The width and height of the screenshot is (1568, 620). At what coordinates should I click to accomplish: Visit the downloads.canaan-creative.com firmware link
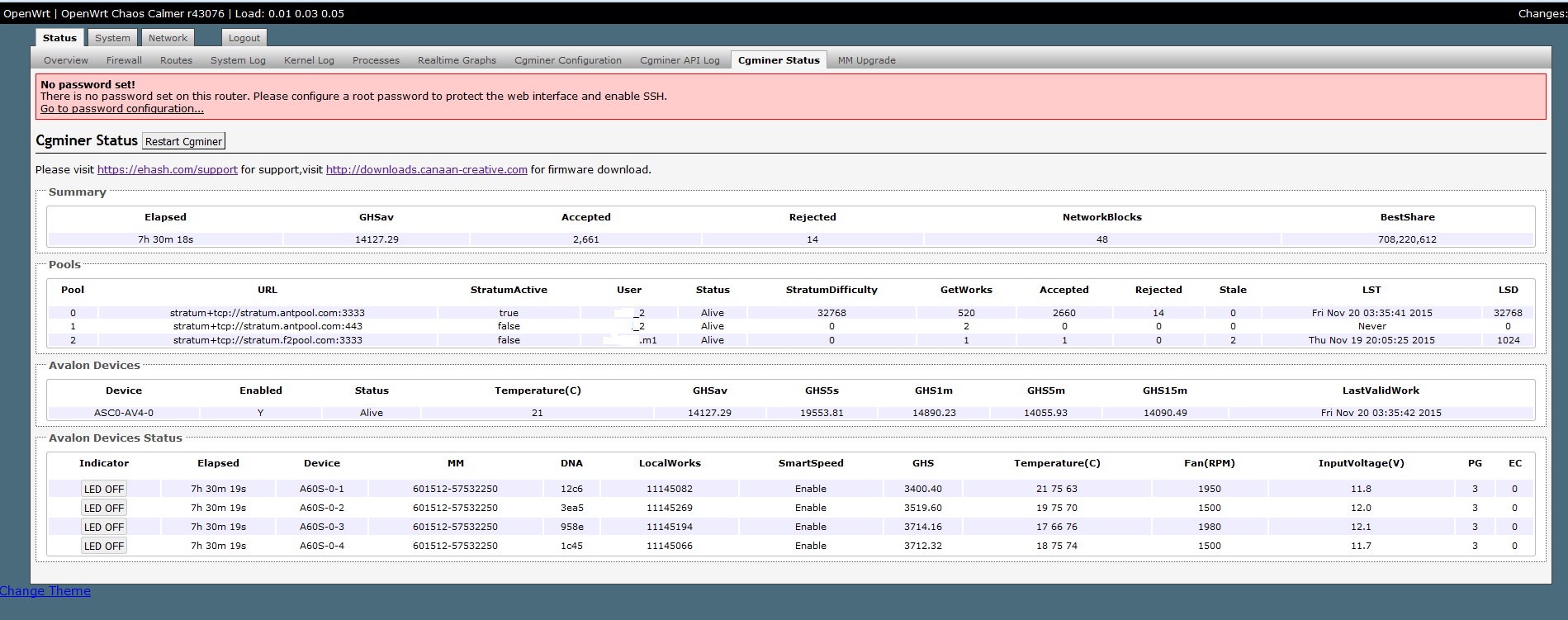point(426,170)
